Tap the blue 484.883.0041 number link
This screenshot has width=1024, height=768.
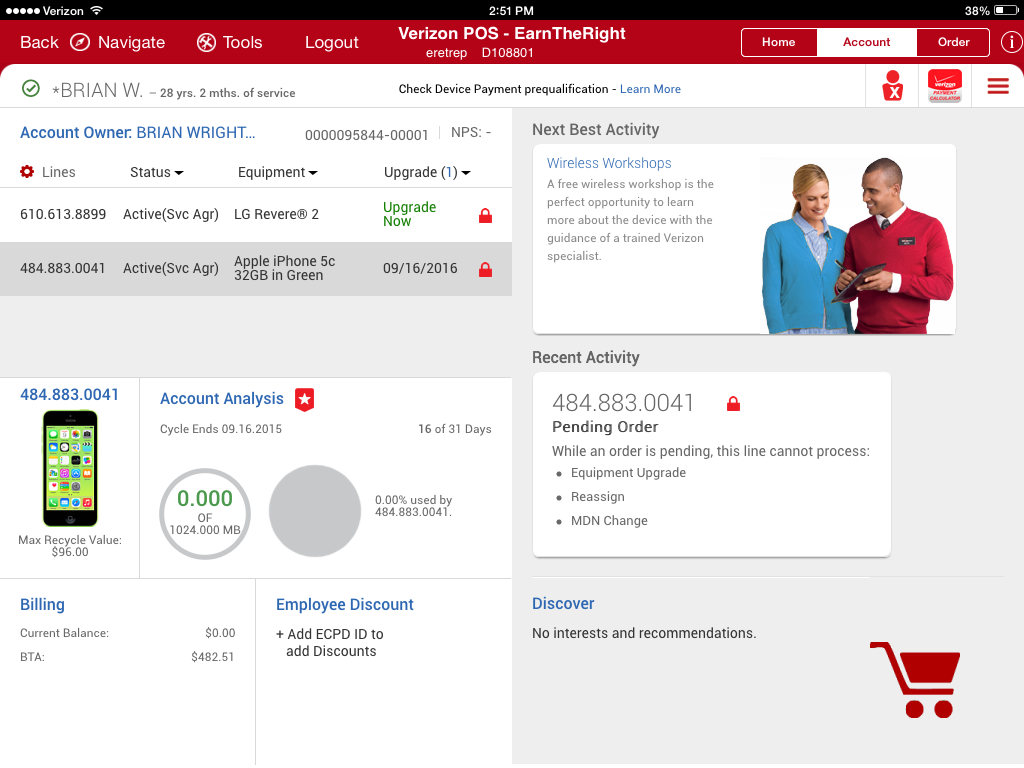tap(69, 394)
